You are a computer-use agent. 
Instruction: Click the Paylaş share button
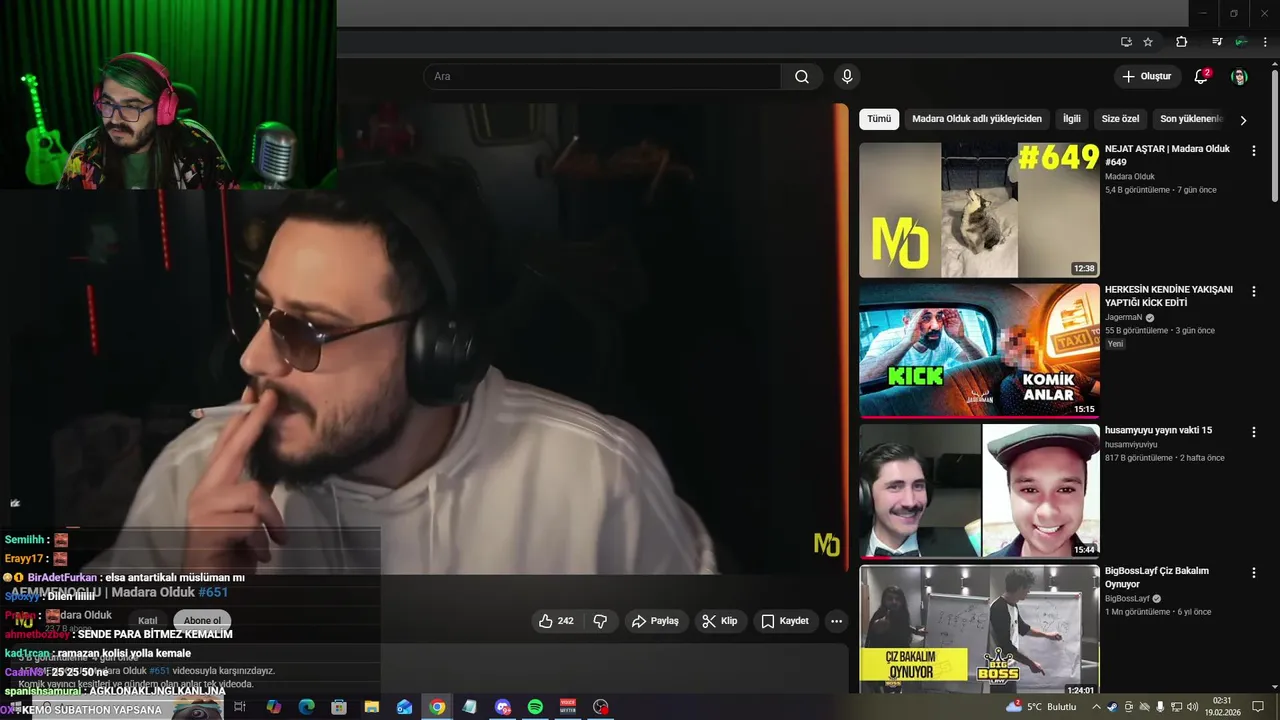tap(655, 621)
